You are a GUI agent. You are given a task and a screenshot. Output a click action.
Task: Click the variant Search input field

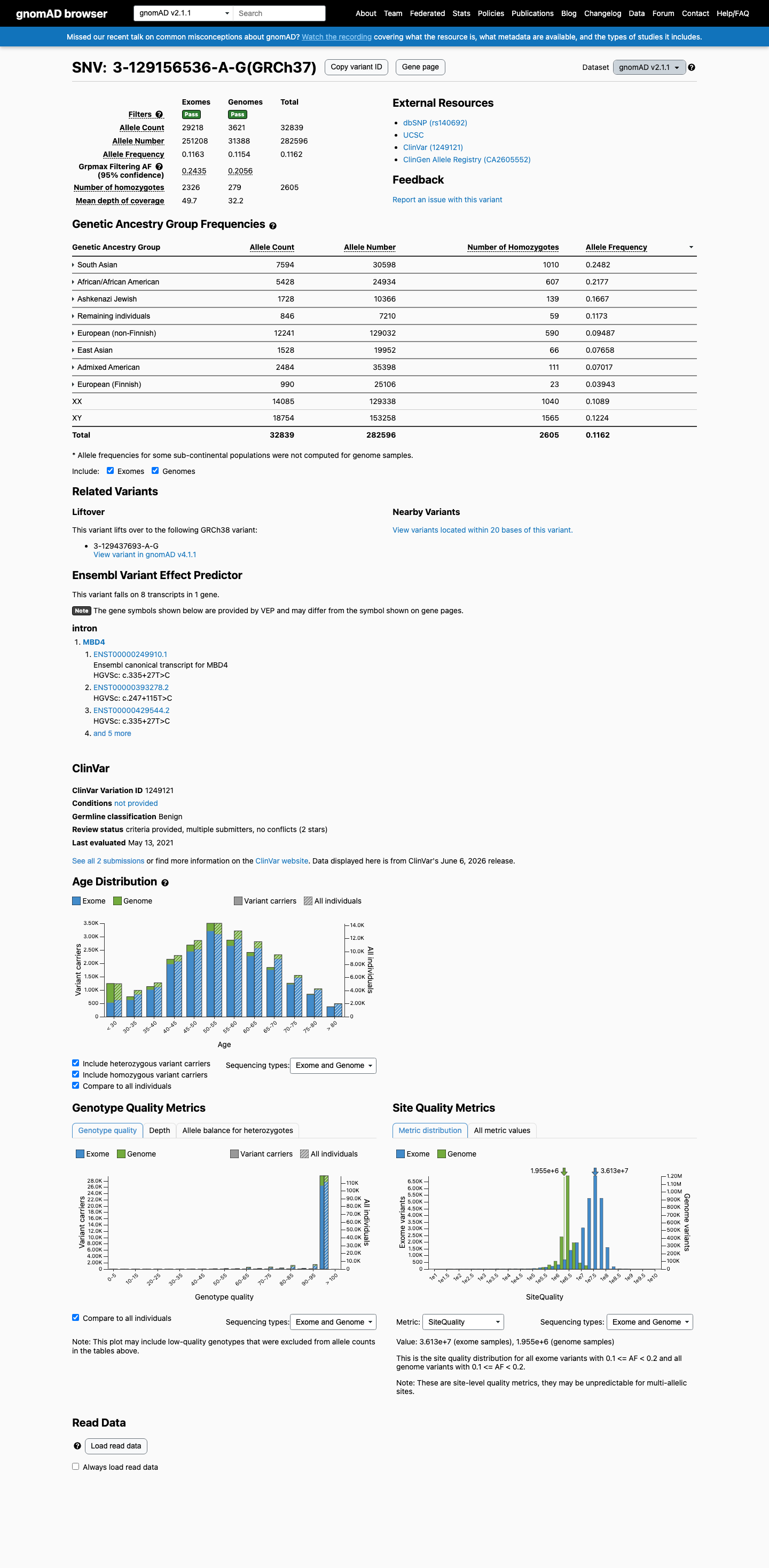click(279, 13)
